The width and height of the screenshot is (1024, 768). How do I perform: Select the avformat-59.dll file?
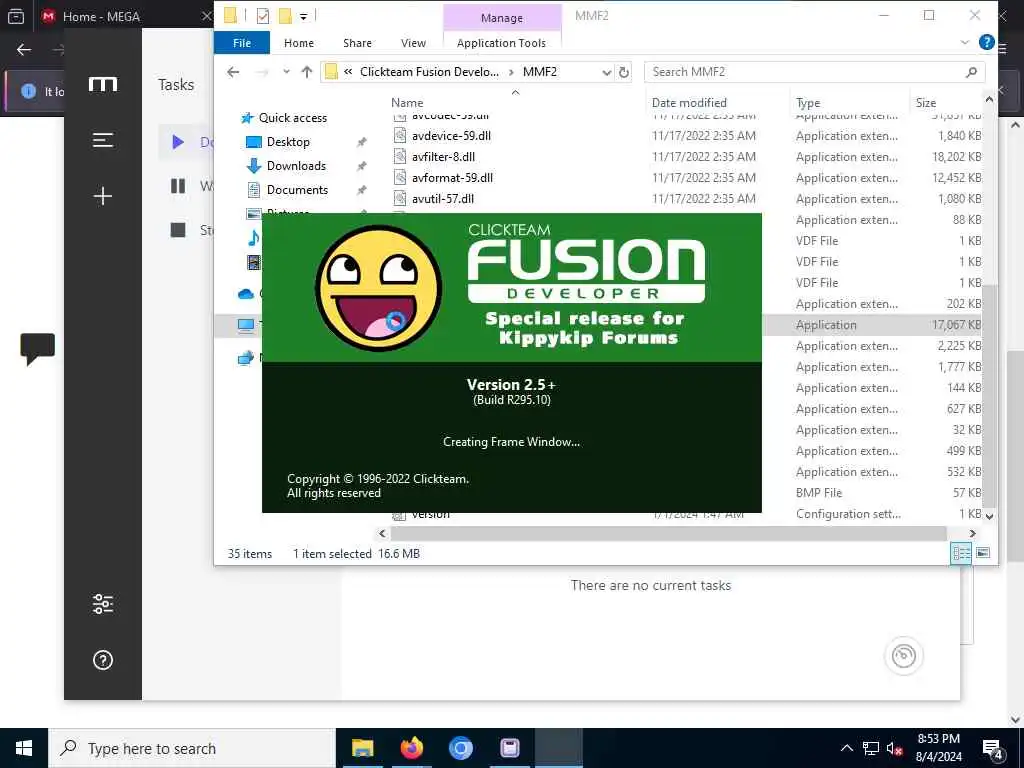point(452,178)
